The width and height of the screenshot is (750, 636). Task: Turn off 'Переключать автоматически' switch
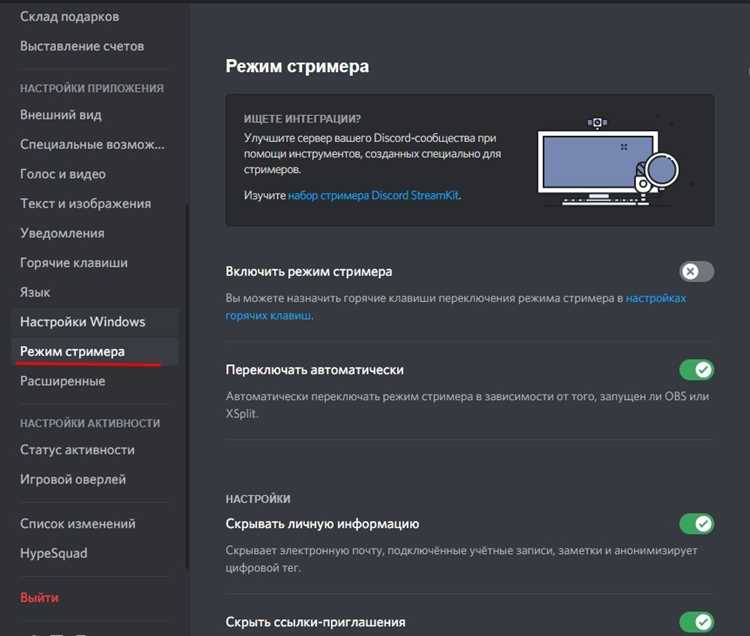(x=696, y=370)
